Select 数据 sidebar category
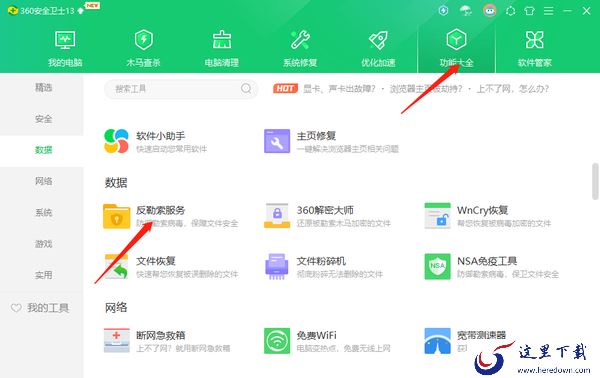Image resolution: width=600 pixels, height=378 pixels. 43,150
